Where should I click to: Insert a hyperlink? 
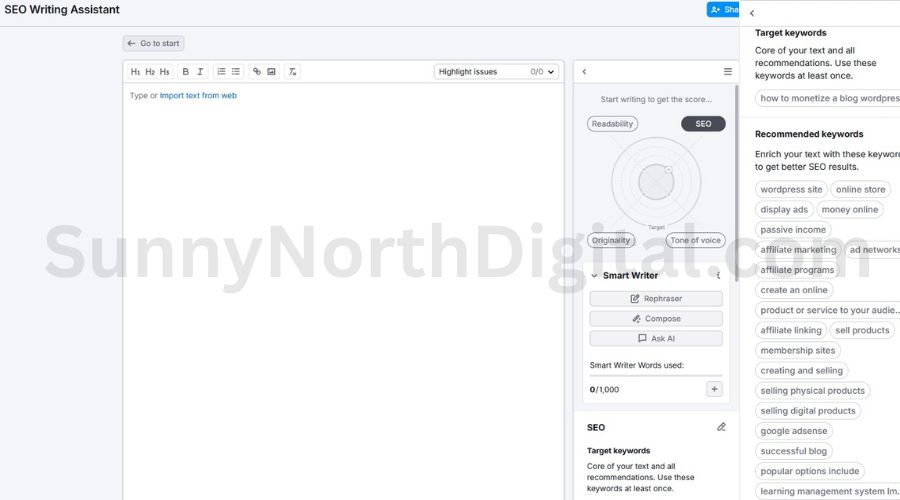(257, 72)
